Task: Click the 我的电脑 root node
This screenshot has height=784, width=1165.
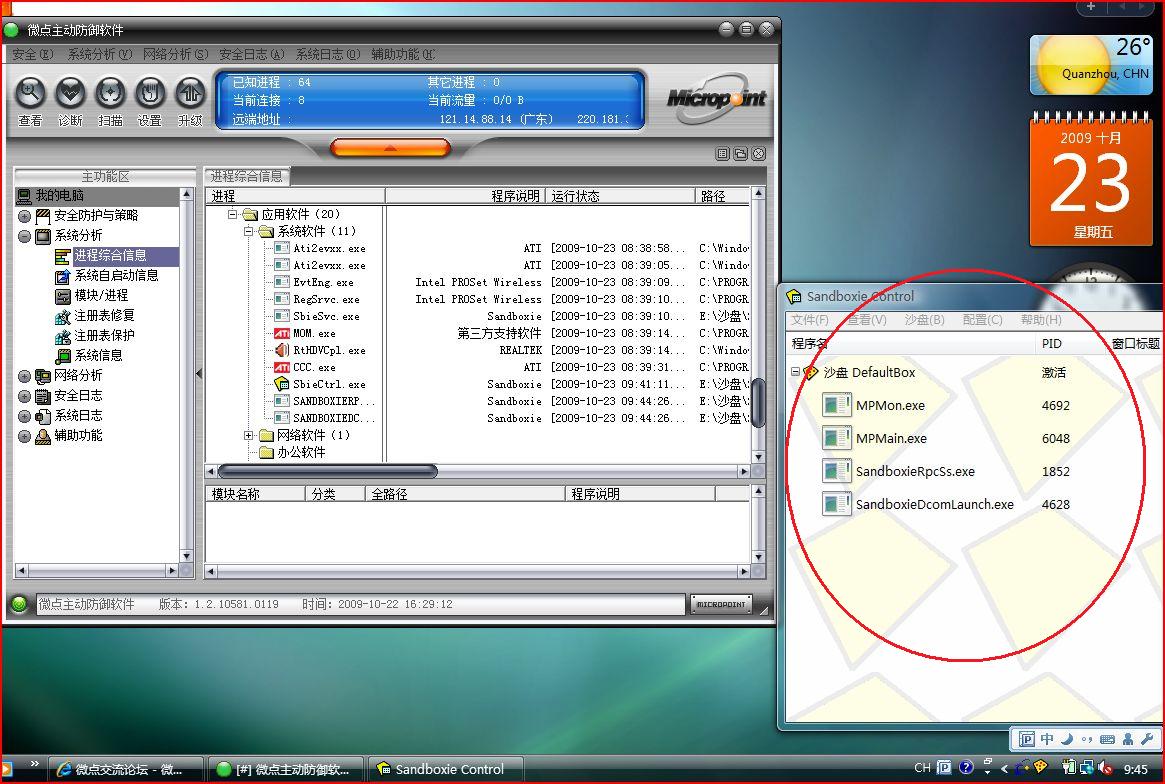Action: (x=59, y=195)
